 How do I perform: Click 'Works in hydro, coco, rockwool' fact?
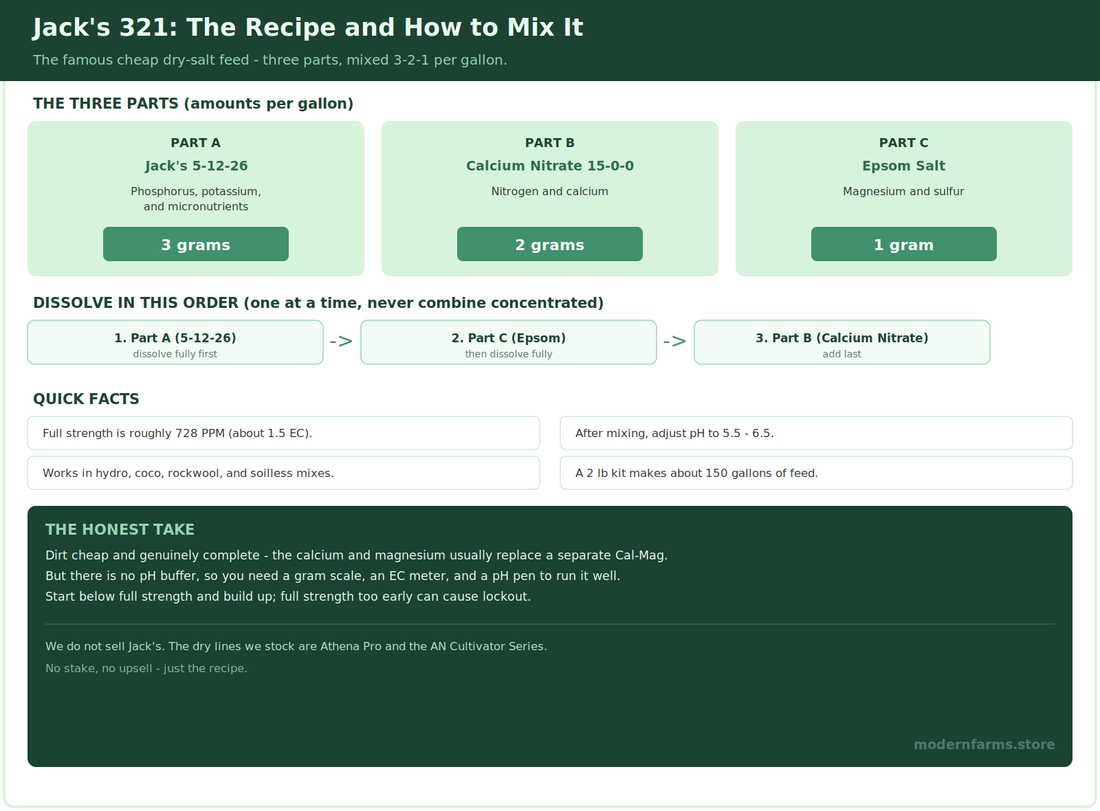(x=283, y=473)
